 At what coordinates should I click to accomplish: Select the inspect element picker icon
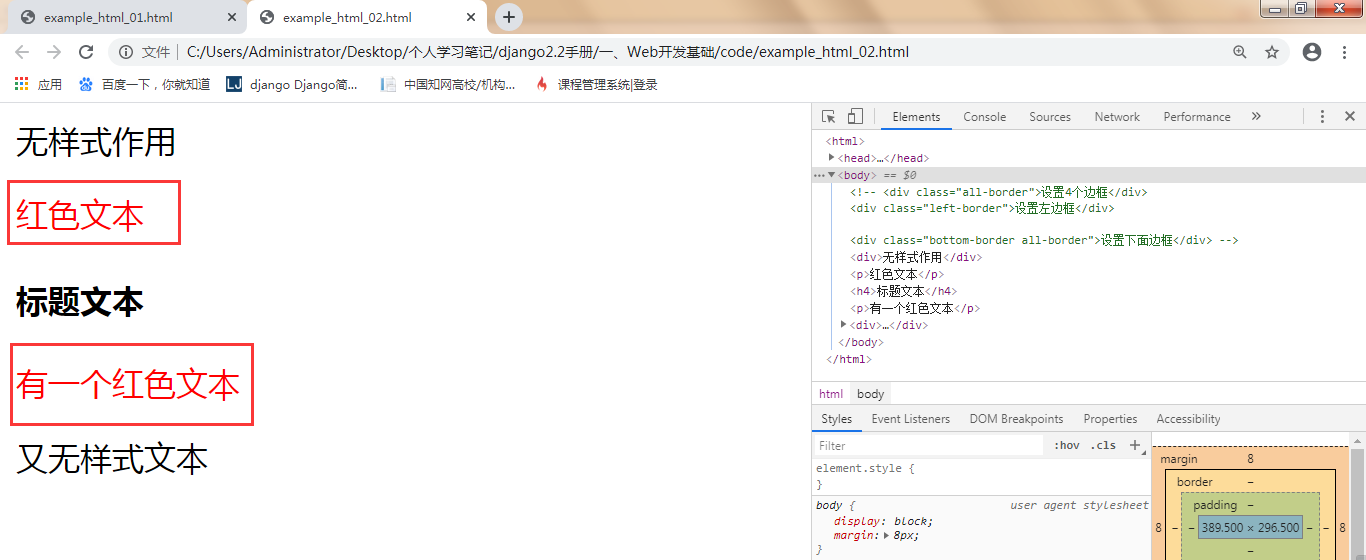[x=829, y=117]
